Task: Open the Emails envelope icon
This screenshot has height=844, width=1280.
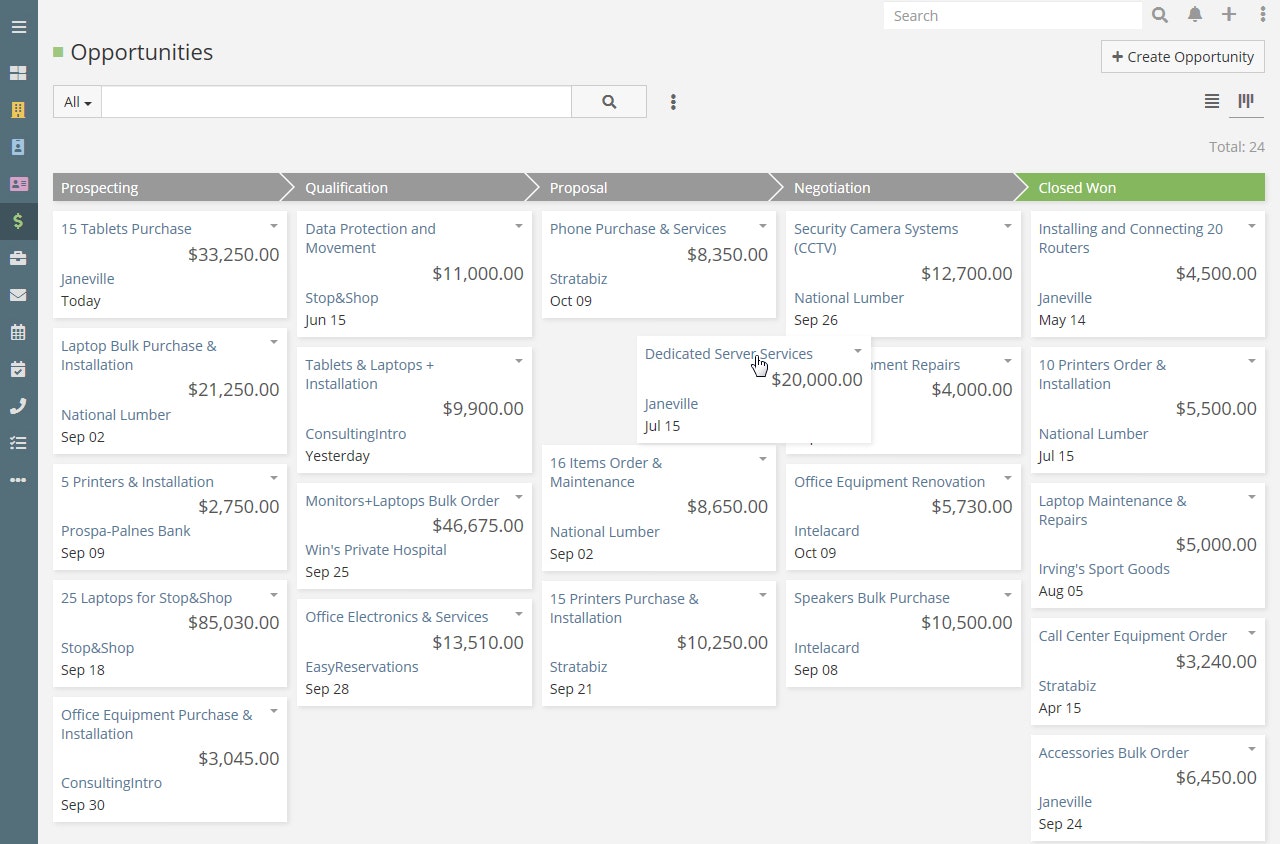Action: click(18, 295)
